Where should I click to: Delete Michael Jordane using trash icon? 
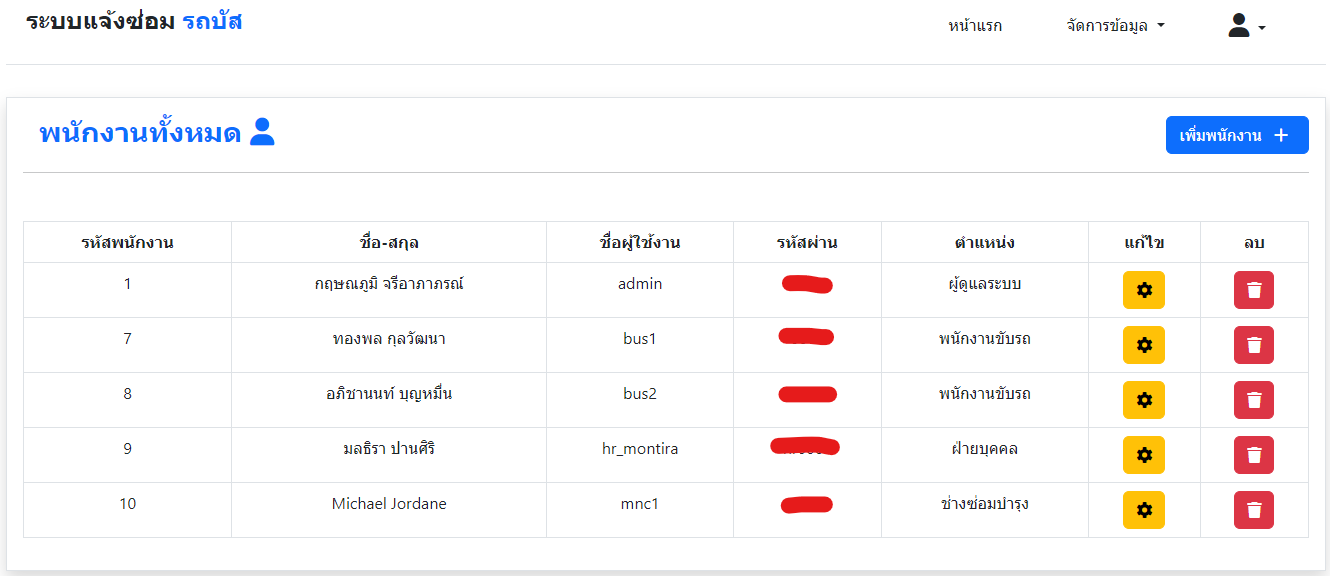click(x=1254, y=510)
